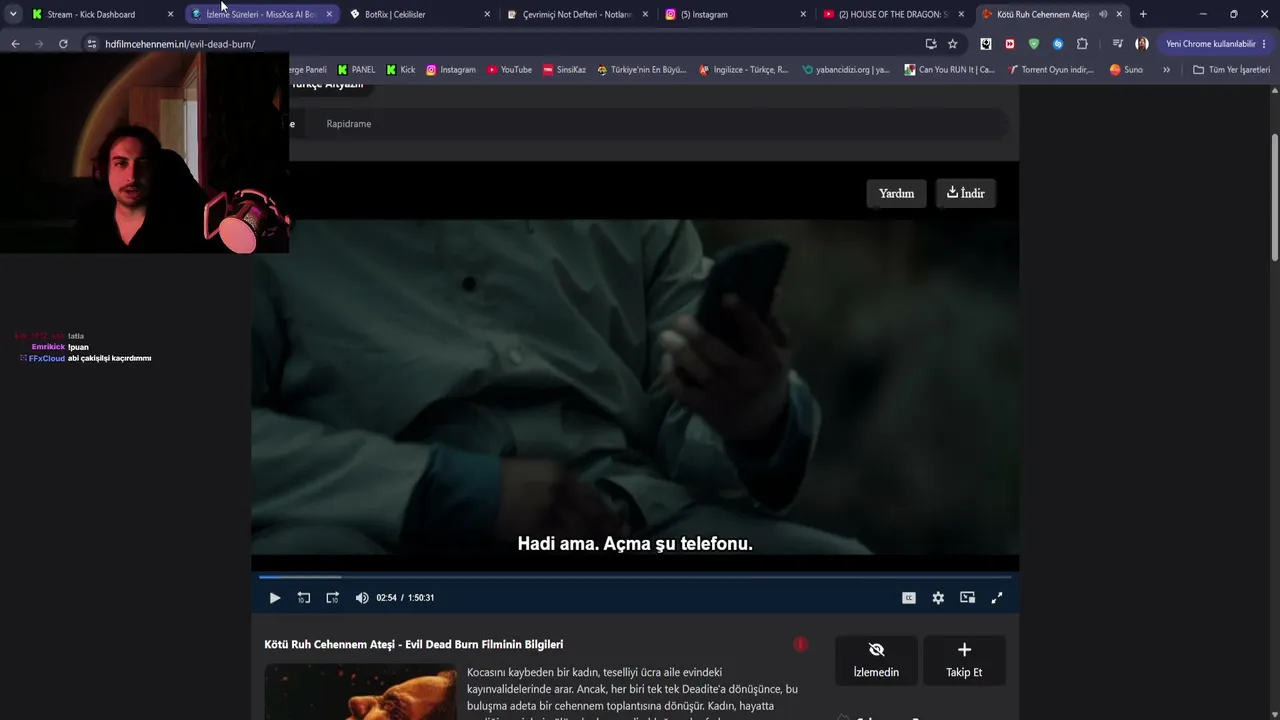Viewport: 1280px width, 720px height.
Task: Open the black-and-white face extension icon
Action: [986, 44]
